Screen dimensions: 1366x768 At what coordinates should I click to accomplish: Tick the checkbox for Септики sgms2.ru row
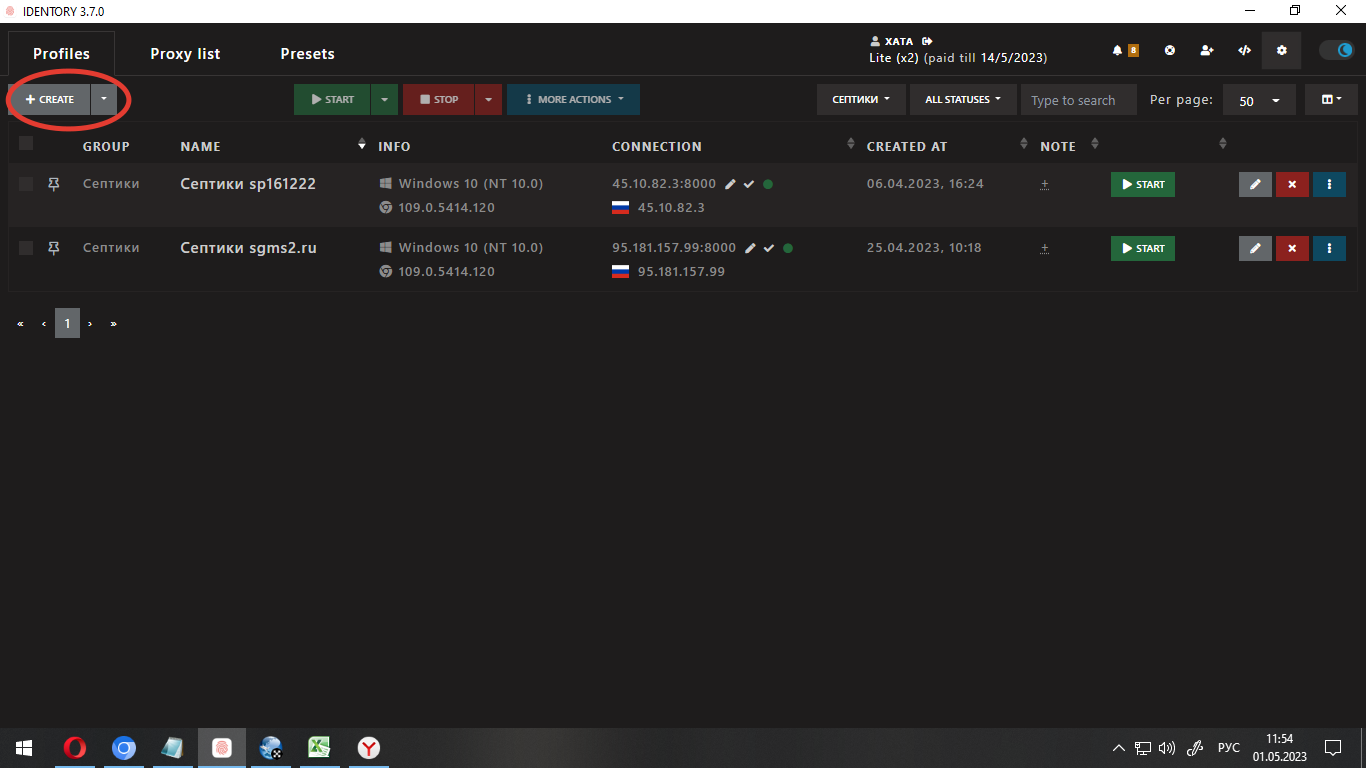(26, 248)
